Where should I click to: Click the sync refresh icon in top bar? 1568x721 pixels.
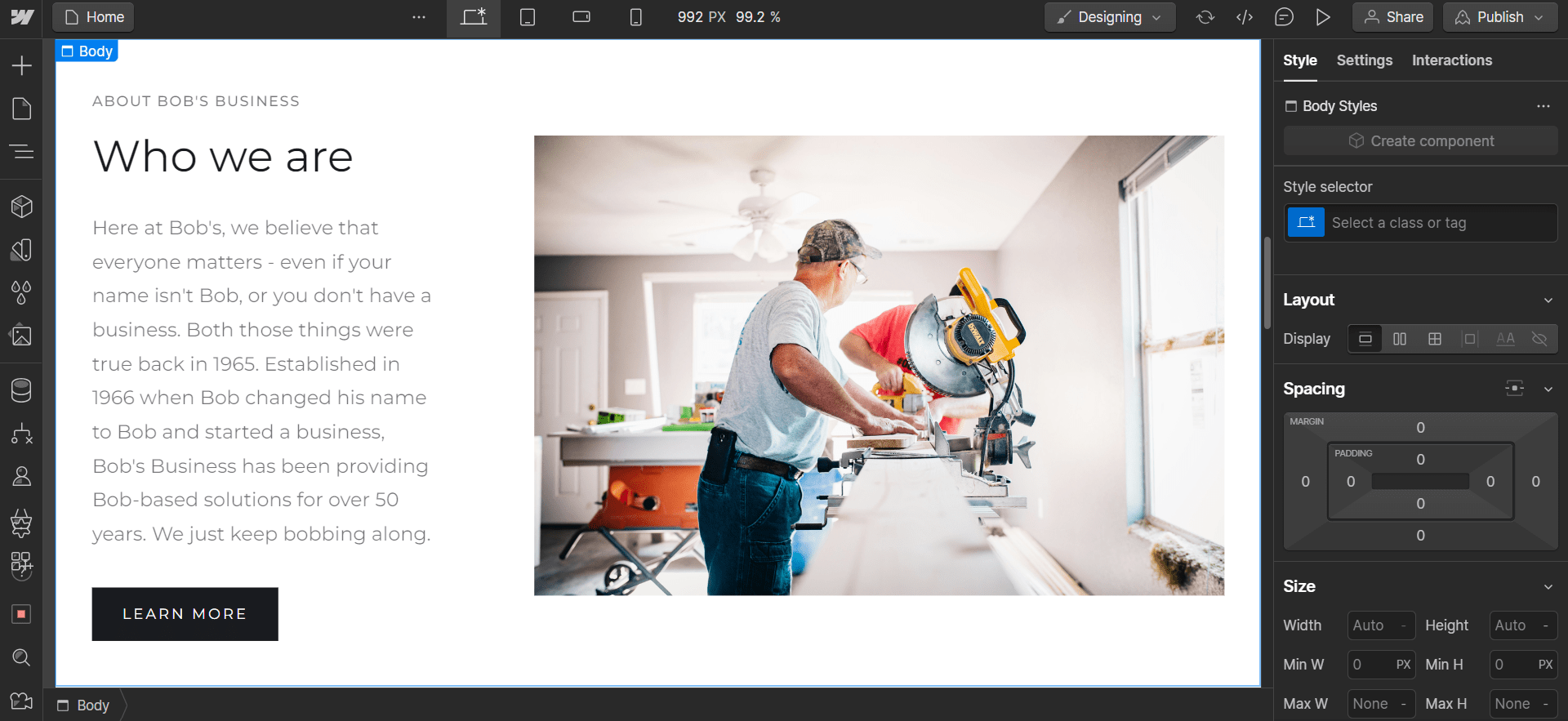(x=1205, y=17)
